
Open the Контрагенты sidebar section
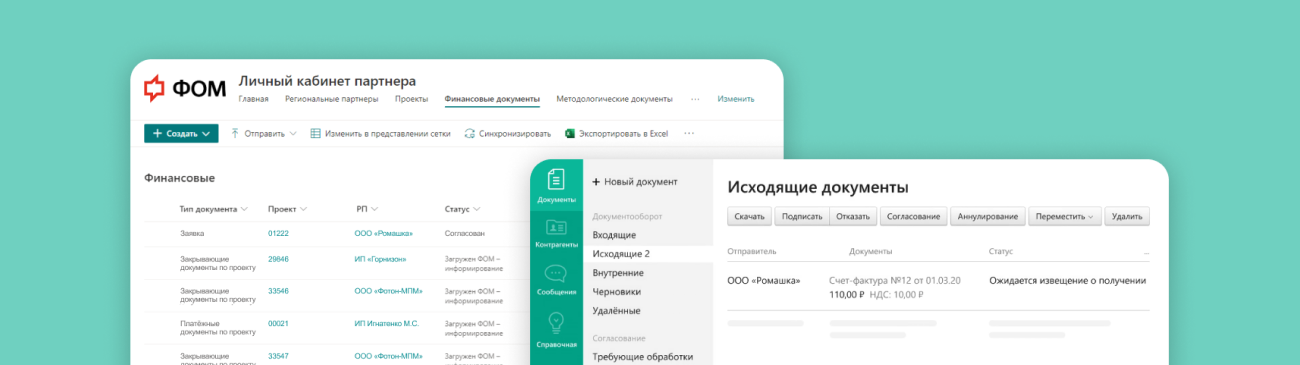point(556,233)
